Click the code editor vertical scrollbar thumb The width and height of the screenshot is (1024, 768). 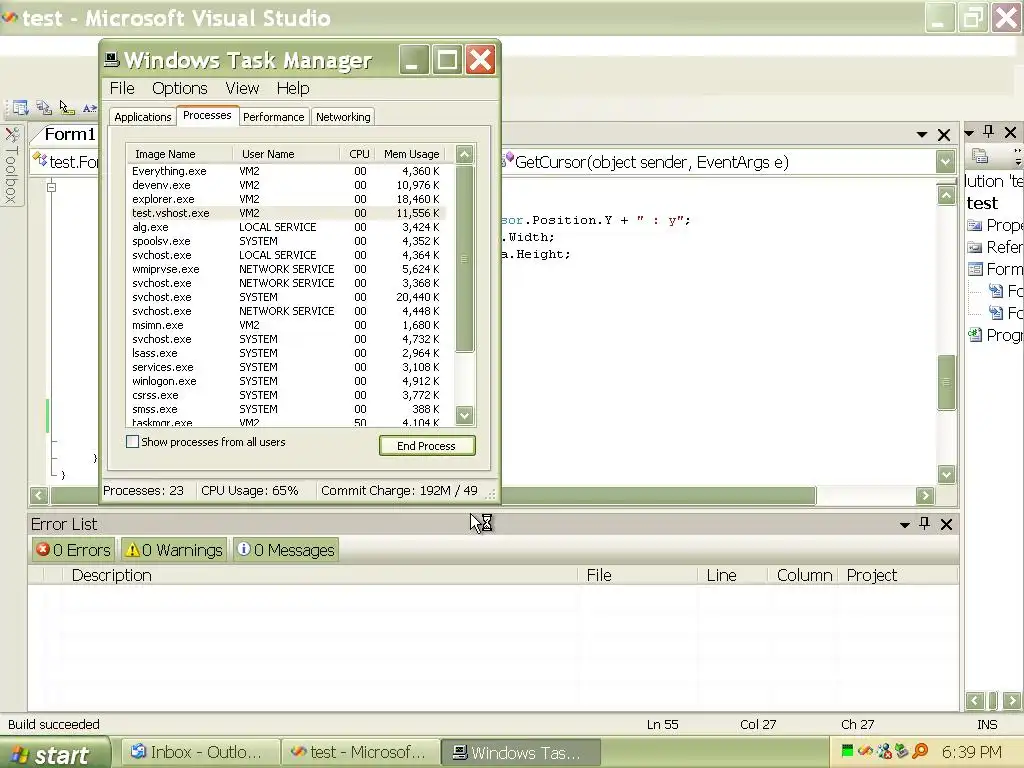coord(946,382)
